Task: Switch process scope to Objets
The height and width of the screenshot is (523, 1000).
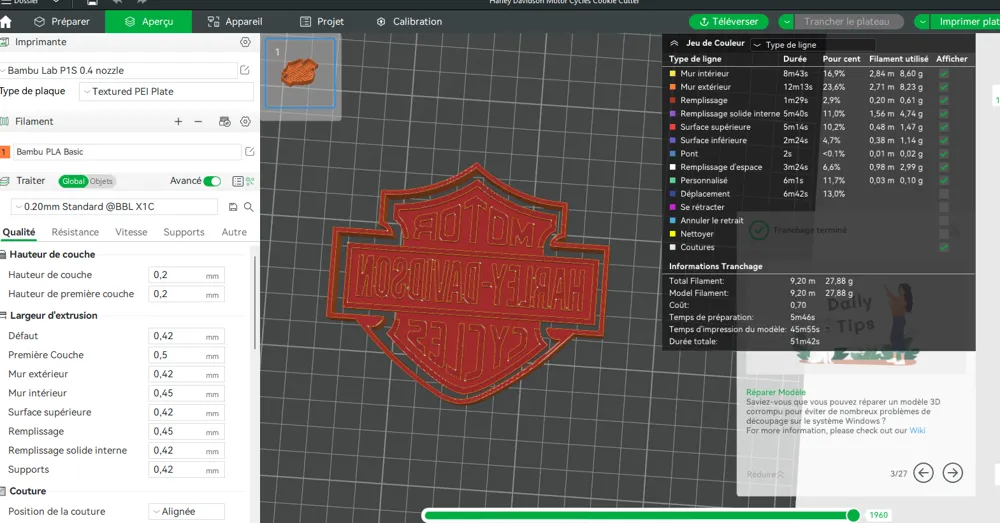Action: [x=101, y=181]
